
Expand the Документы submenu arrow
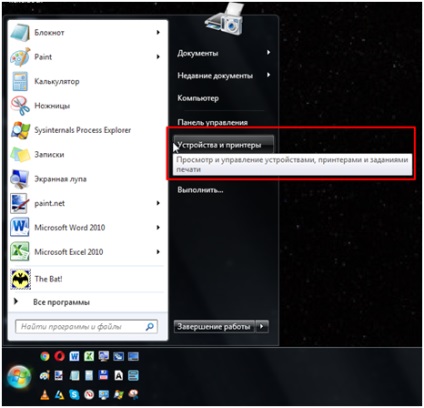pyautogui.click(x=268, y=52)
